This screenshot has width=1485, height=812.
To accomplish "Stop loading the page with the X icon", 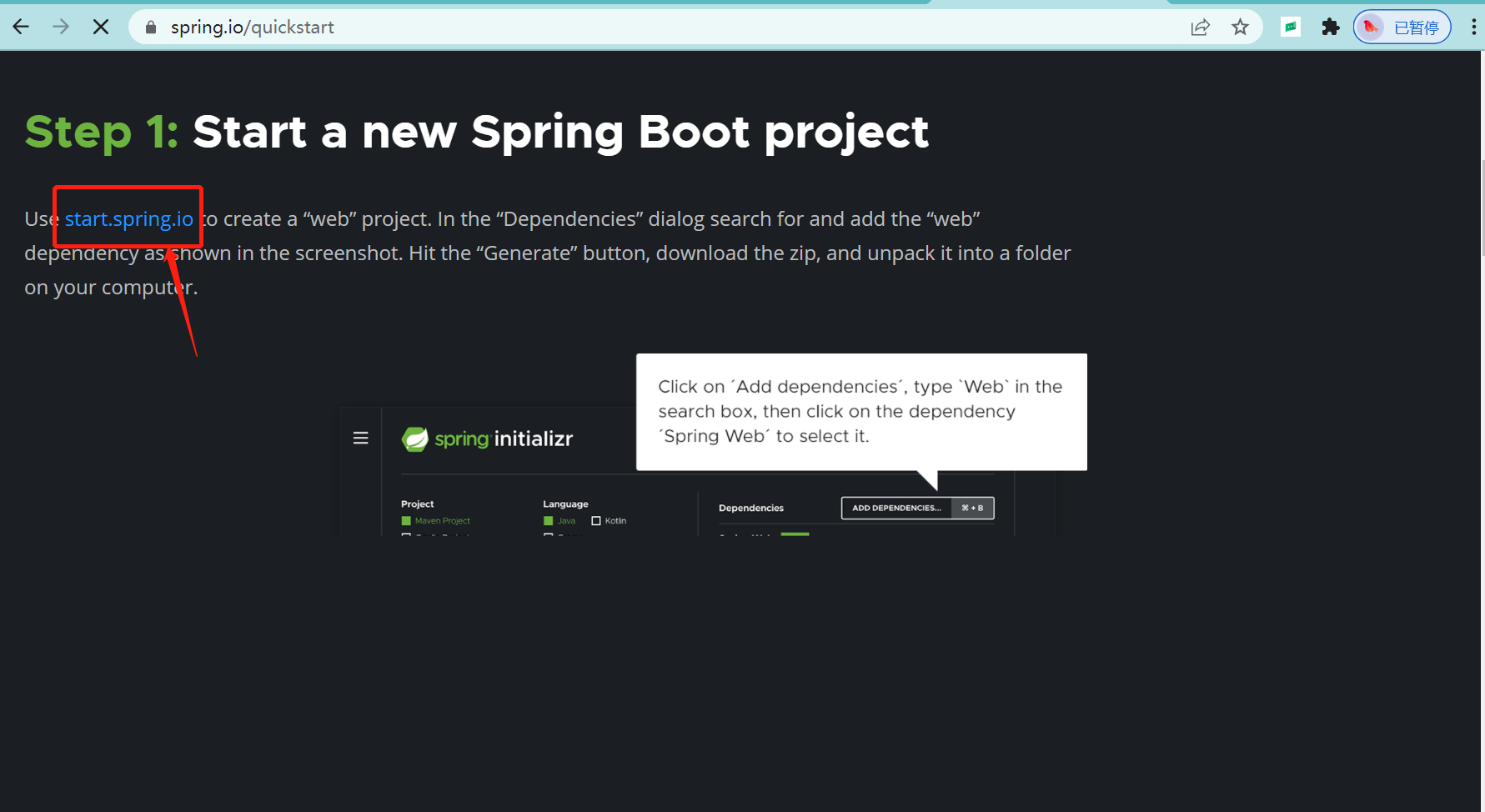I will click(101, 26).
